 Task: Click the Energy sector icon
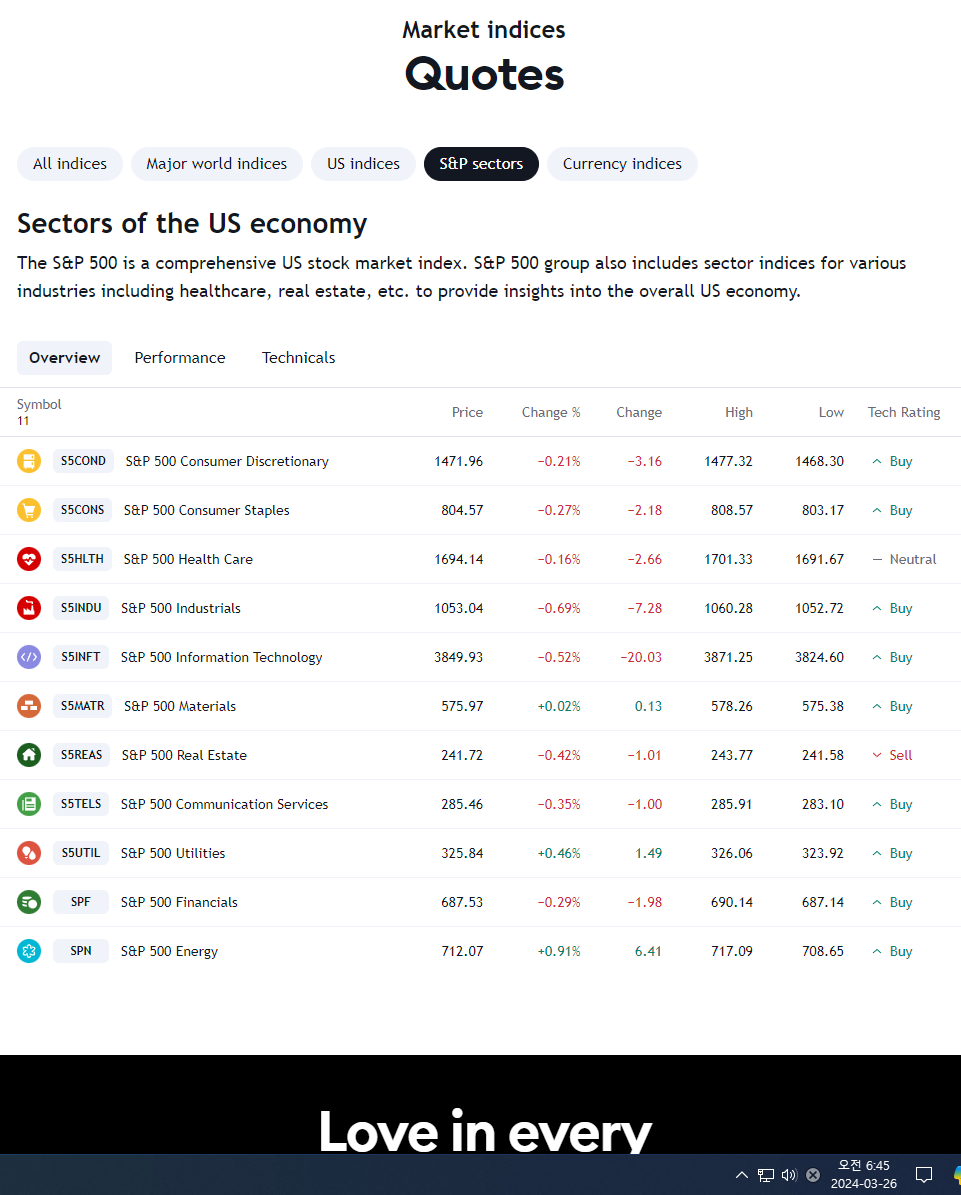[x=29, y=950]
